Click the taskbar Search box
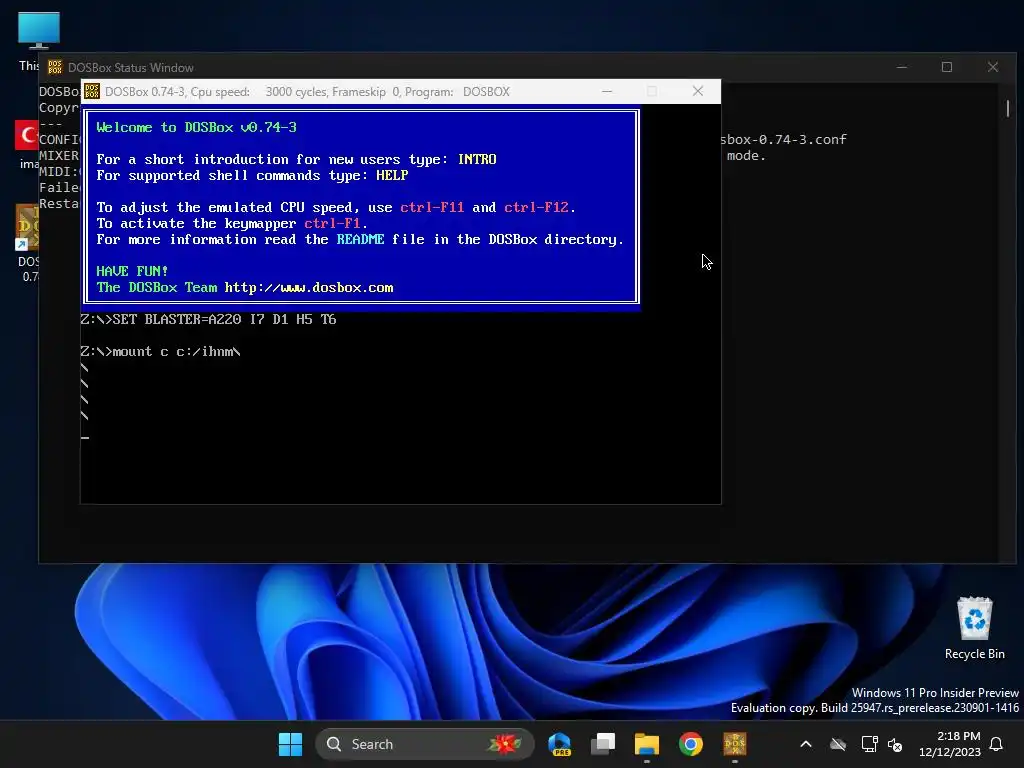Image resolution: width=1024 pixels, height=768 pixels. (424, 744)
